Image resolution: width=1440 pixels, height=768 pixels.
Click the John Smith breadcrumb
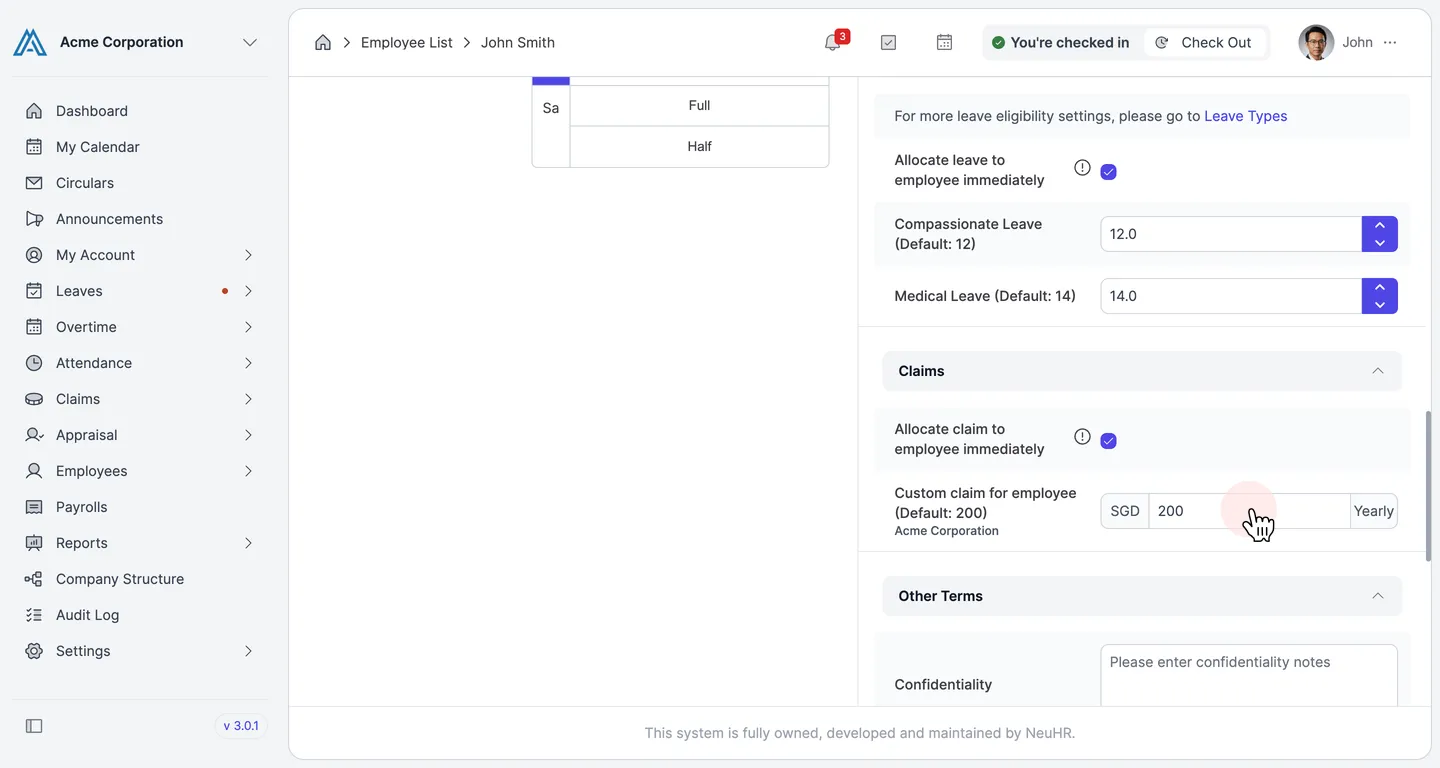pos(518,42)
